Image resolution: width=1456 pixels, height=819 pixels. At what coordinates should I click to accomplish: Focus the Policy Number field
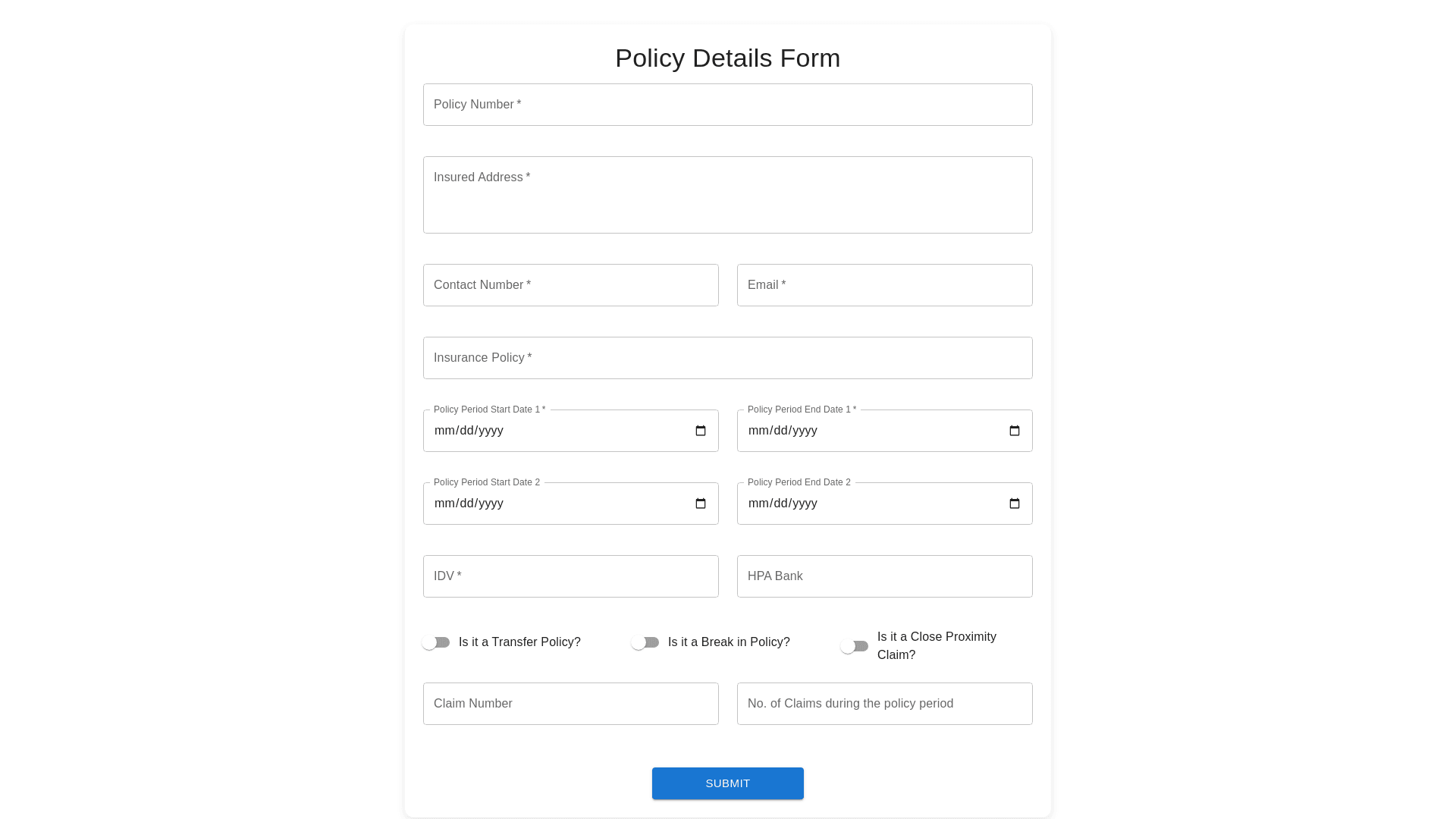coord(728,105)
